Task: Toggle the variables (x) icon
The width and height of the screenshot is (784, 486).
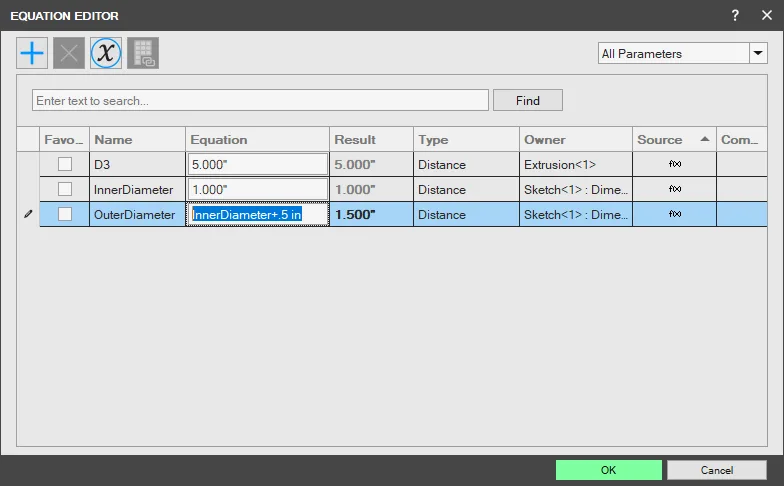Action: (106, 53)
